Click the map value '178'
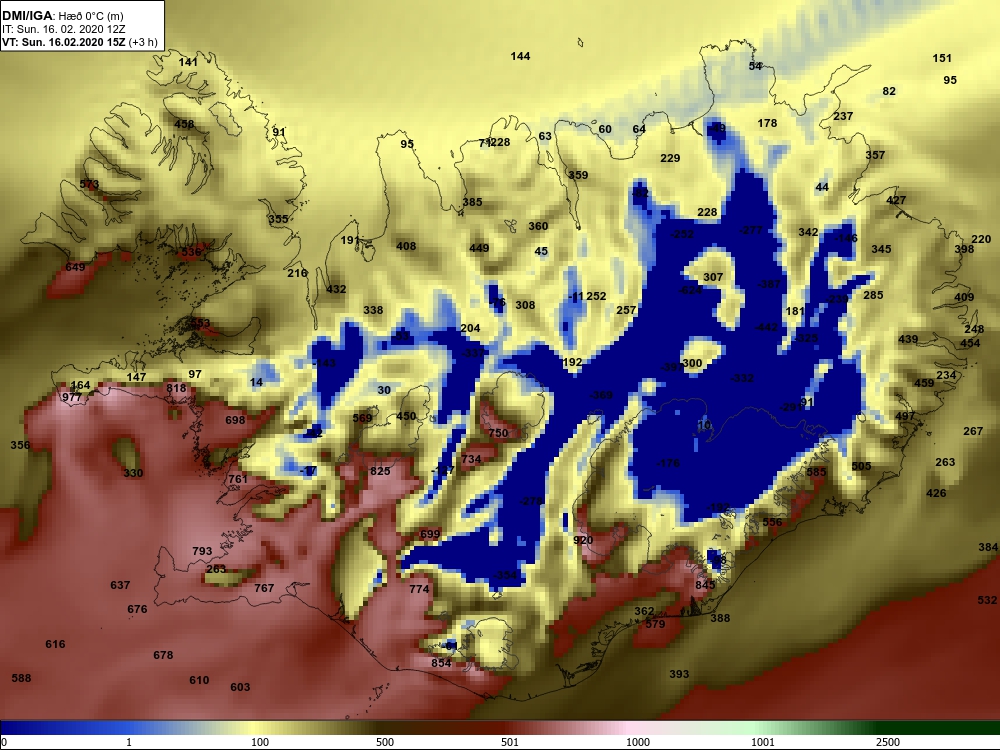This screenshot has height=750, width=1000. tap(767, 123)
